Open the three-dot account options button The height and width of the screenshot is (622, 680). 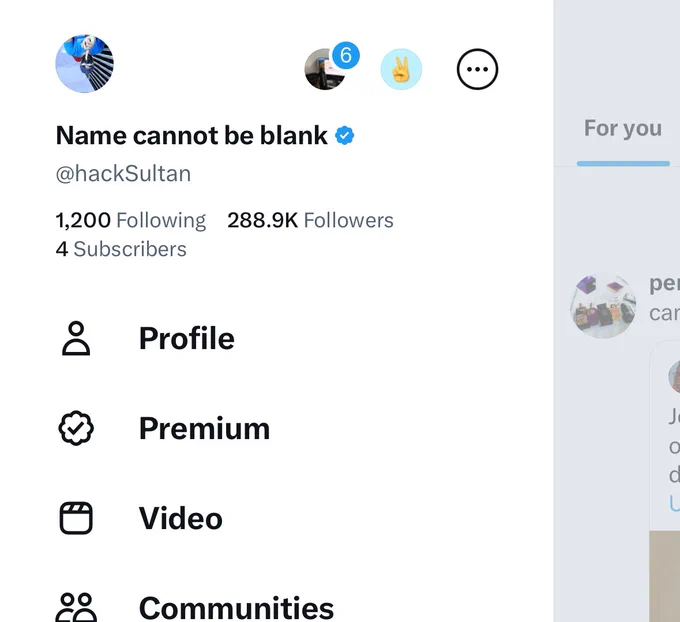pos(477,69)
